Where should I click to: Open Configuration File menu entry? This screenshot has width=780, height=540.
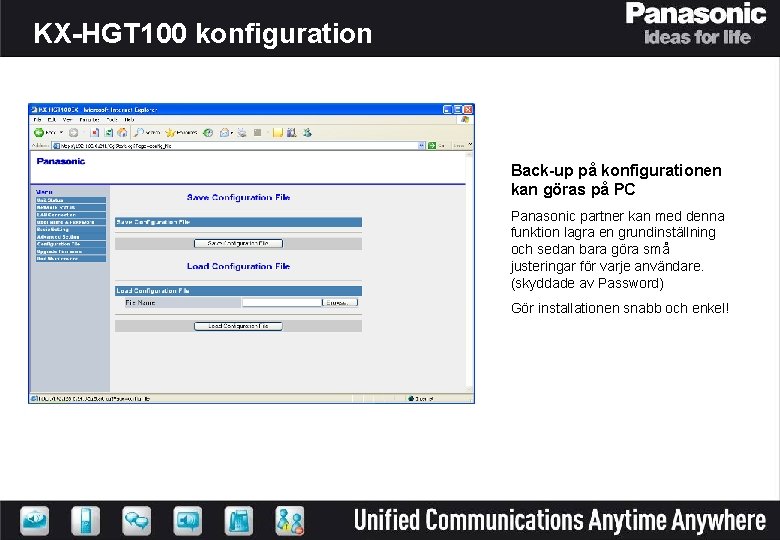(71, 244)
